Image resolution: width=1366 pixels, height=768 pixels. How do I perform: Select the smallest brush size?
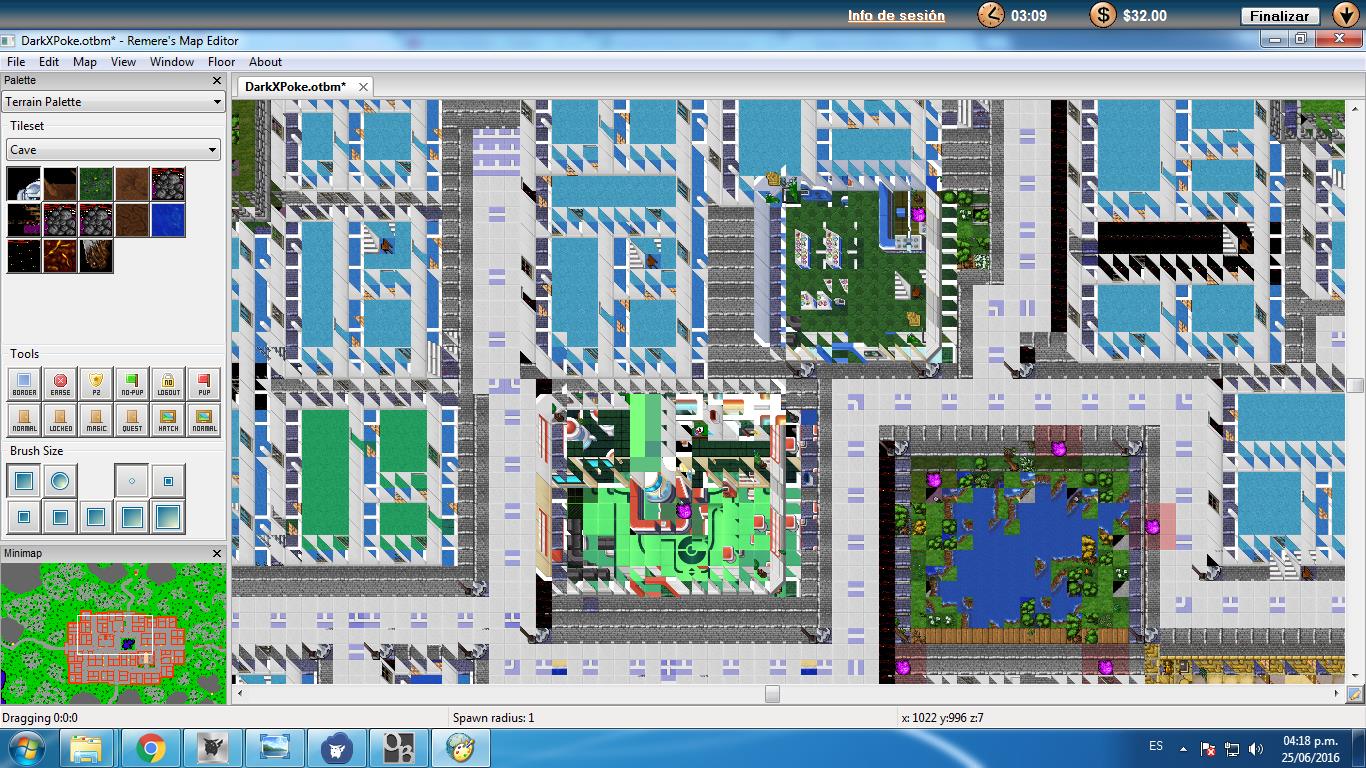132,482
